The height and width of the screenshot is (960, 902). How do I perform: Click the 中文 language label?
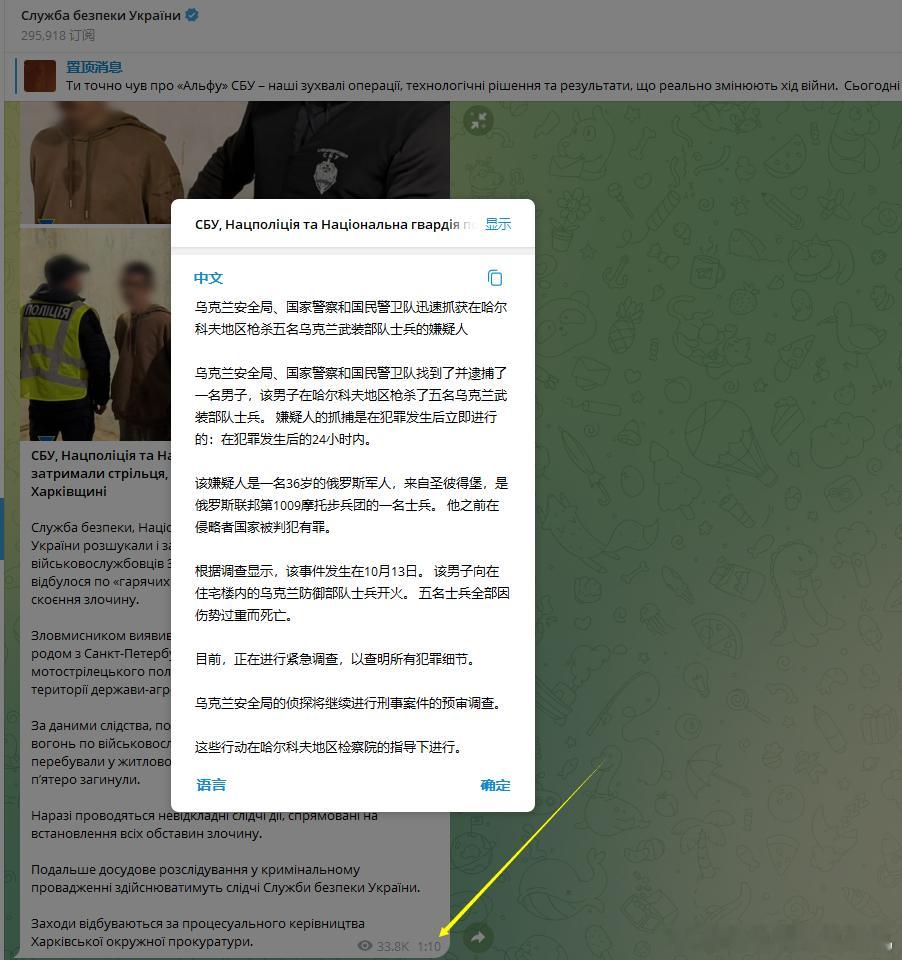(208, 278)
